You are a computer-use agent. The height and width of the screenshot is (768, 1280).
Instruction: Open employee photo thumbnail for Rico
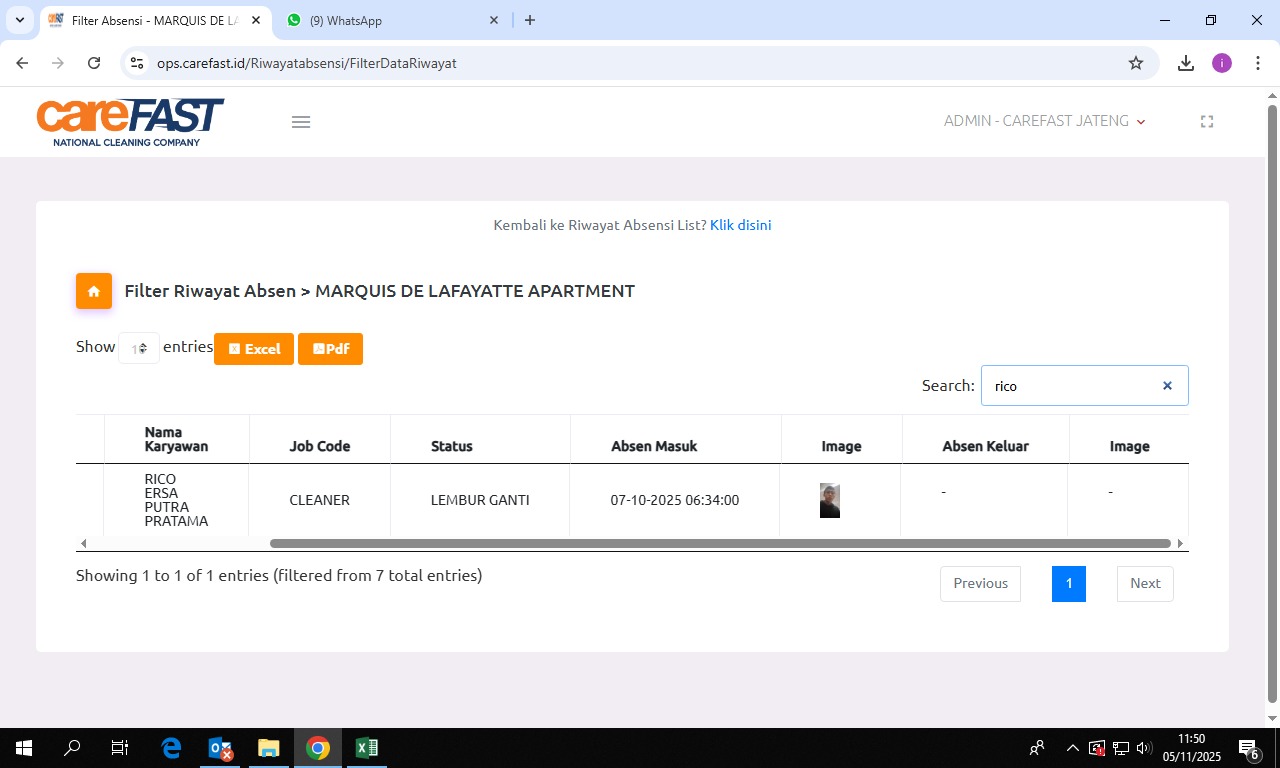point(830,500)
